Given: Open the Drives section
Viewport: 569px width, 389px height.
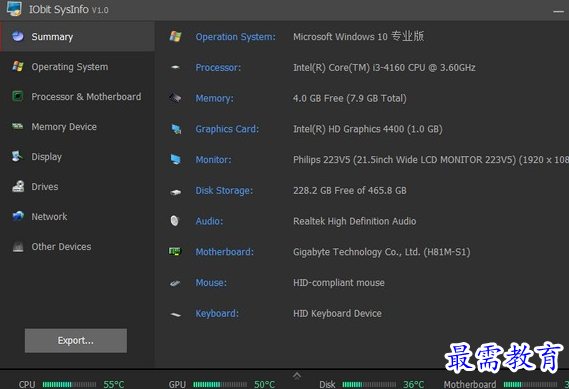Looking at the screenshot, I should tap(77, 187).
